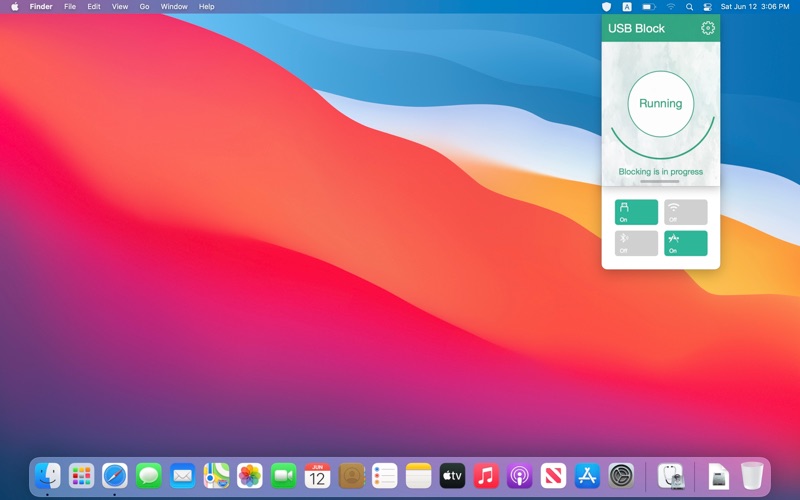800x500 pixels.
Task: Open Control Center from menu bar
Action: 707,7
